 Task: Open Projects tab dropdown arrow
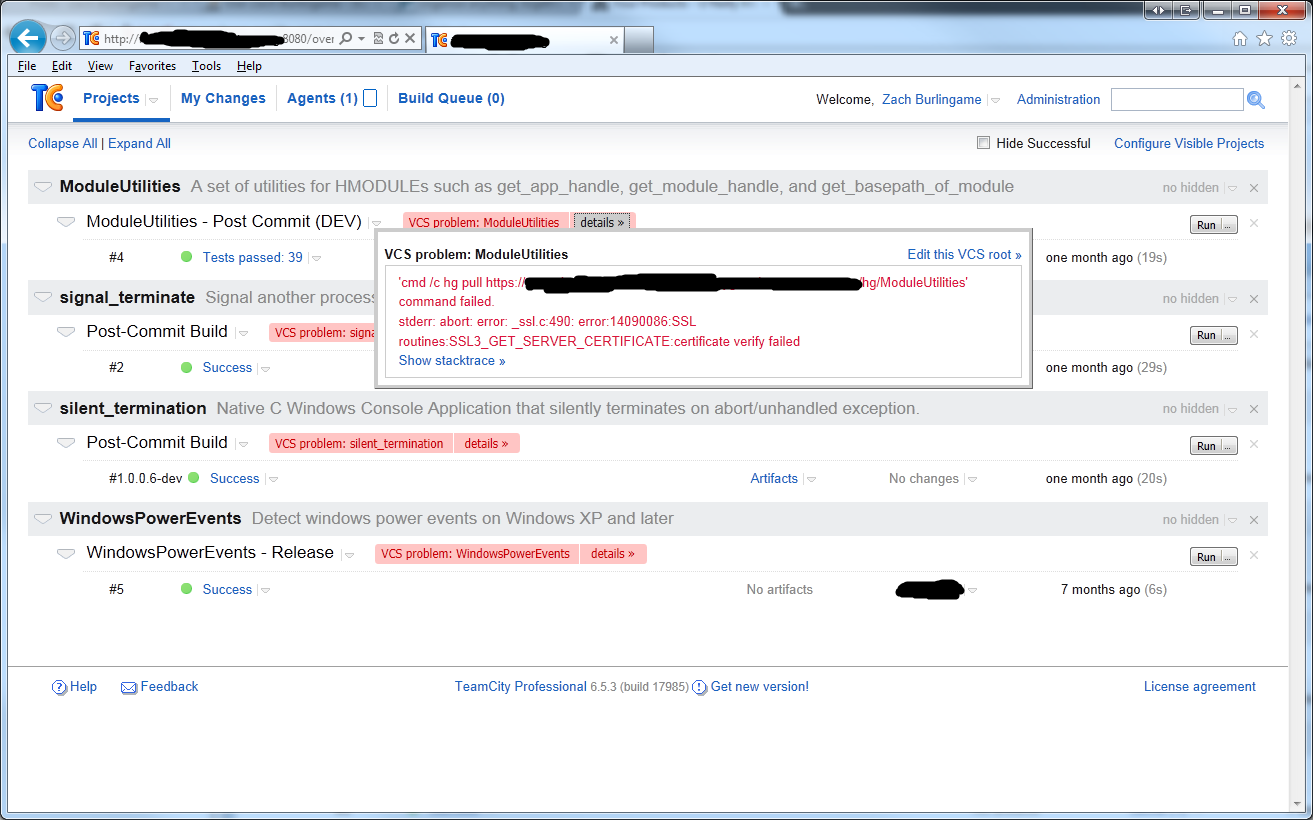point(153,100)
